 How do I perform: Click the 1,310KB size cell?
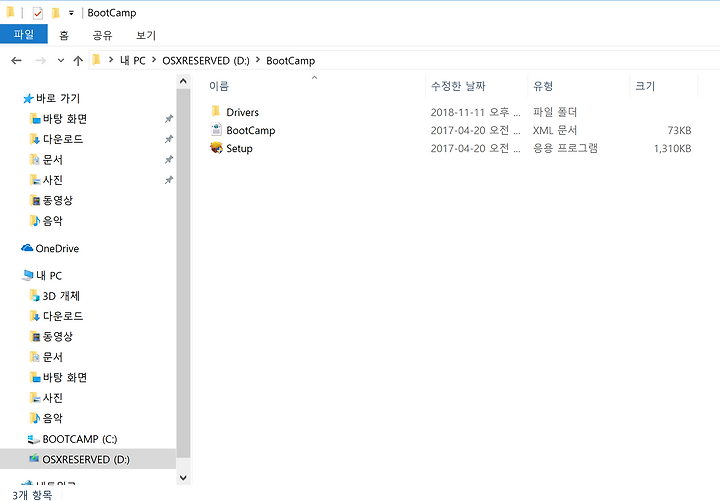pyautogui.click(x=672, y=148)
